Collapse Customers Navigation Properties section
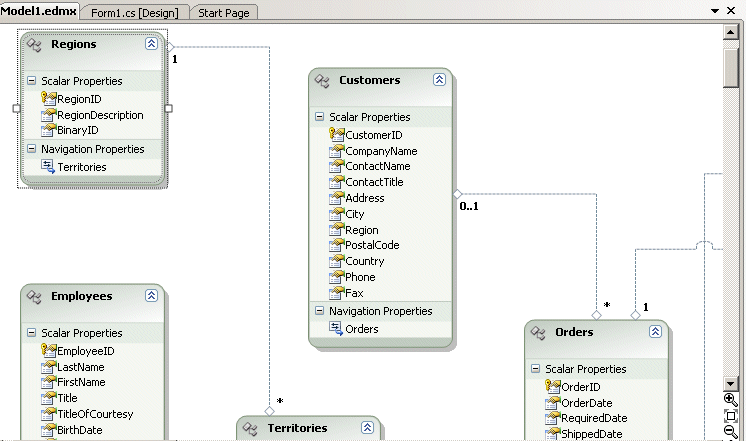 tap(319, 311)
